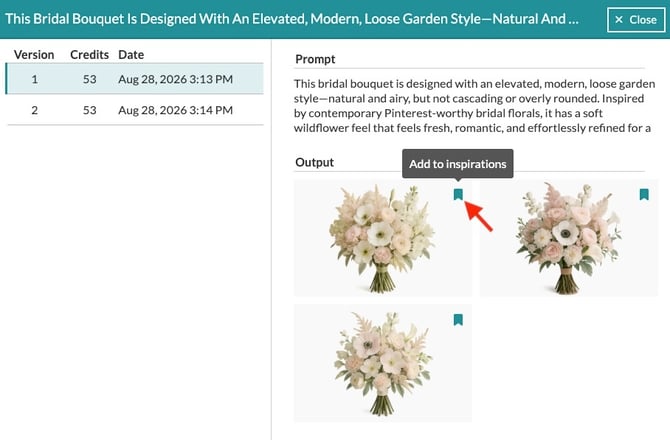670x440 pixels.
Task: Open the bottom bouquet output thumbnail
Action: point(383,363)
